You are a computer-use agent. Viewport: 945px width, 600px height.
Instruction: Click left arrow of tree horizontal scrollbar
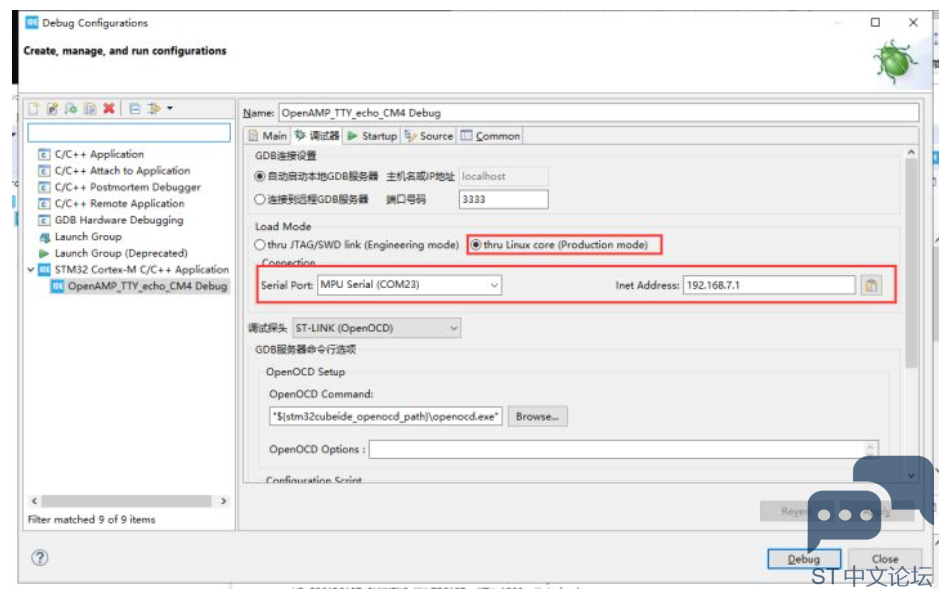[x=34, y=501]
